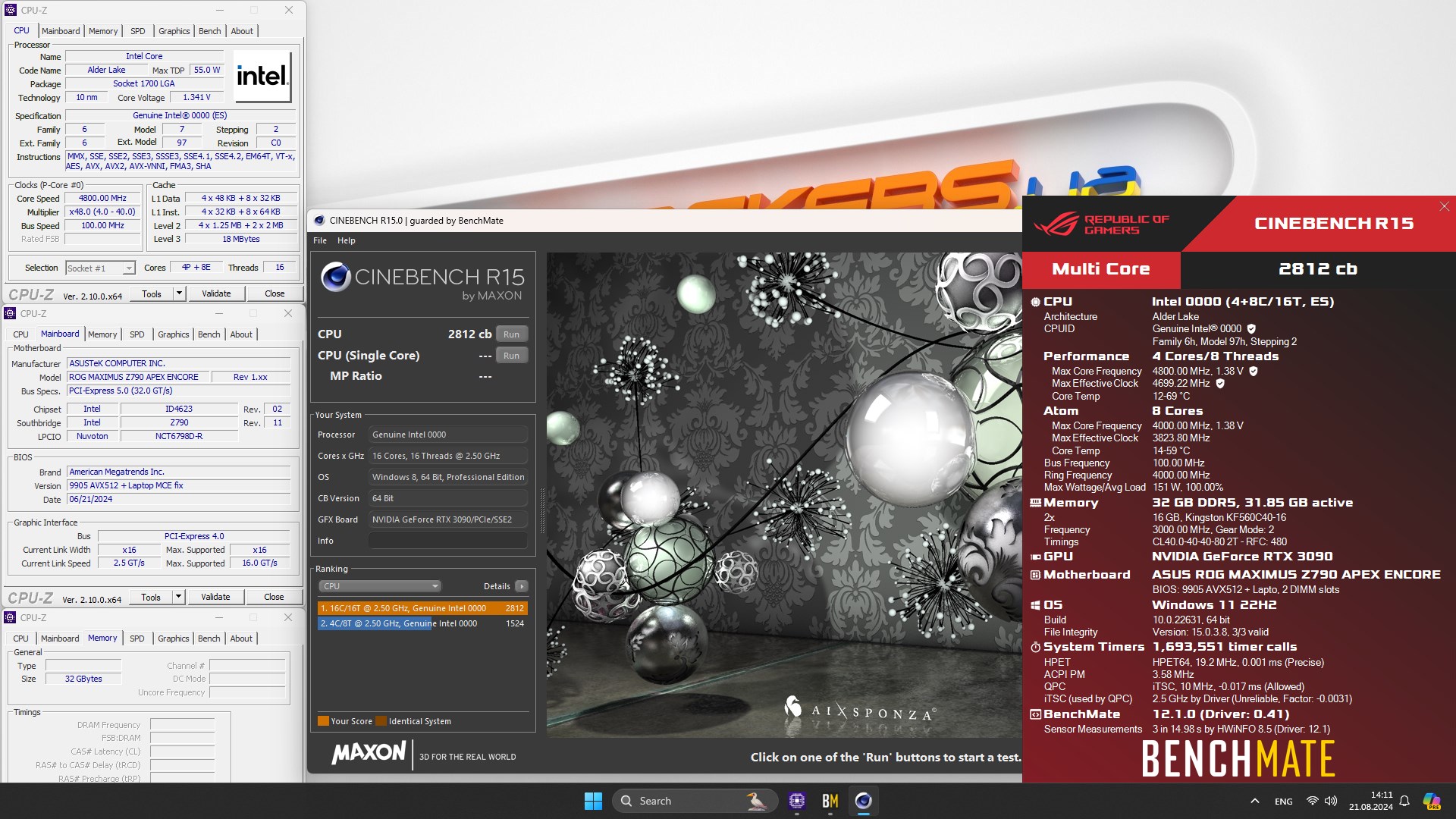Open the Cinebench taskbar icon
Viewport: 1456px width, 819px height.
point(863,801)
